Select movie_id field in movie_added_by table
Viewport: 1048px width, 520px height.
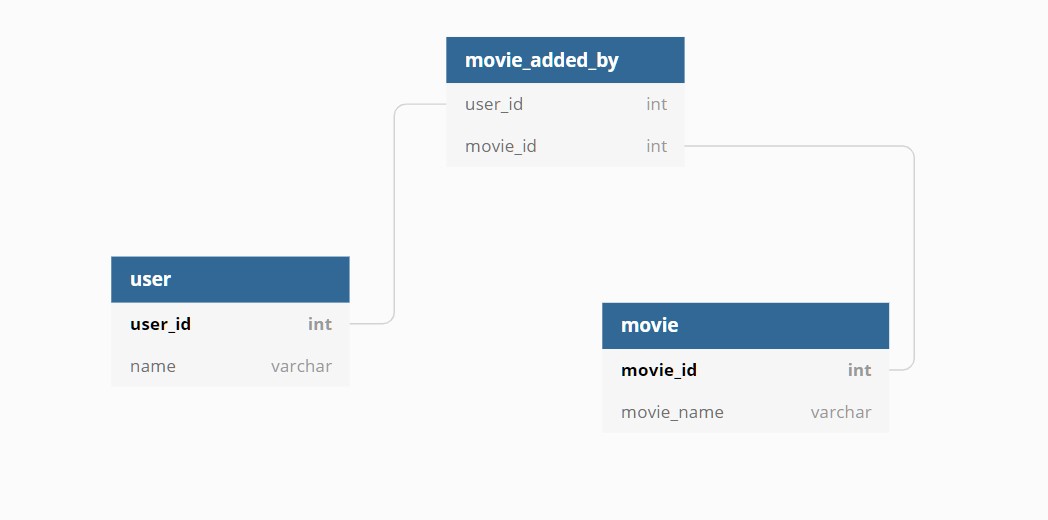click(x=501, y=146)
